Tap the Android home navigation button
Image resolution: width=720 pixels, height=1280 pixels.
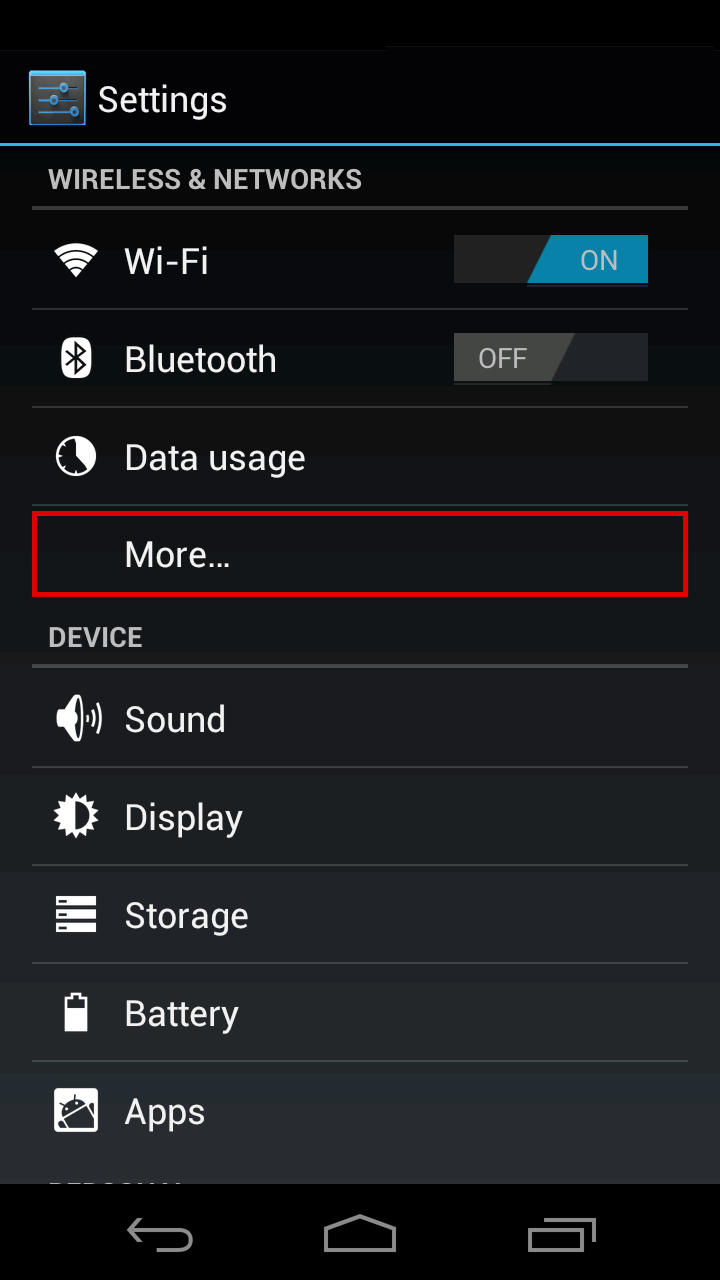pyautogui.click(x=360, y=1234)
